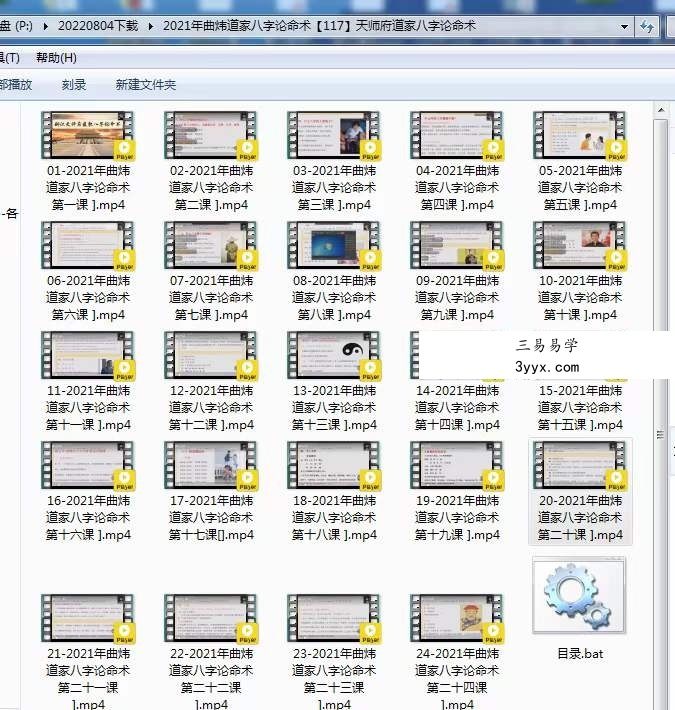Click the 刻录 toolbar button
Screen dimensions: 675x710
tap(73, 85)
